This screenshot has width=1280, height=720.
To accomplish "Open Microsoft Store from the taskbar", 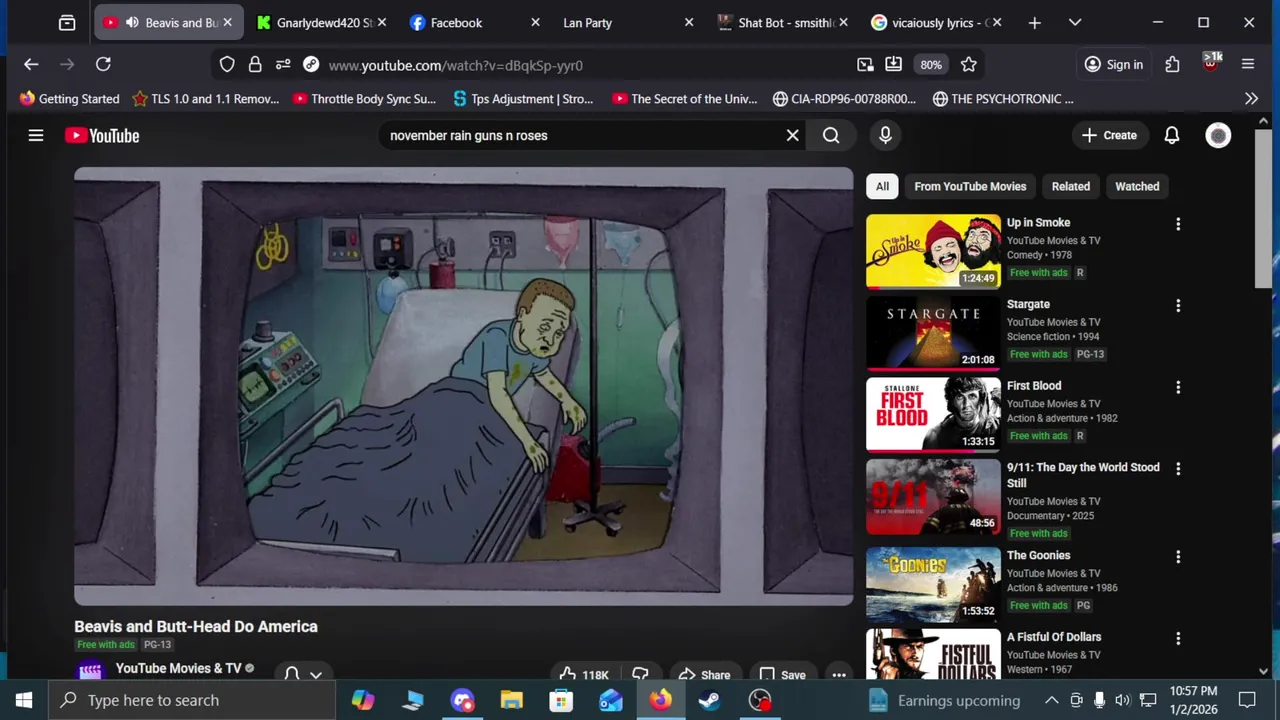I will (561, 700).
